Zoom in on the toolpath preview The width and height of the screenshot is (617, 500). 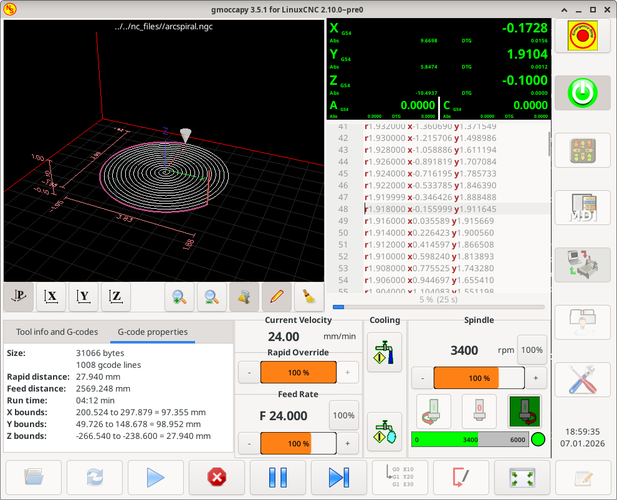pyautogui.click(x=180, y=296)
